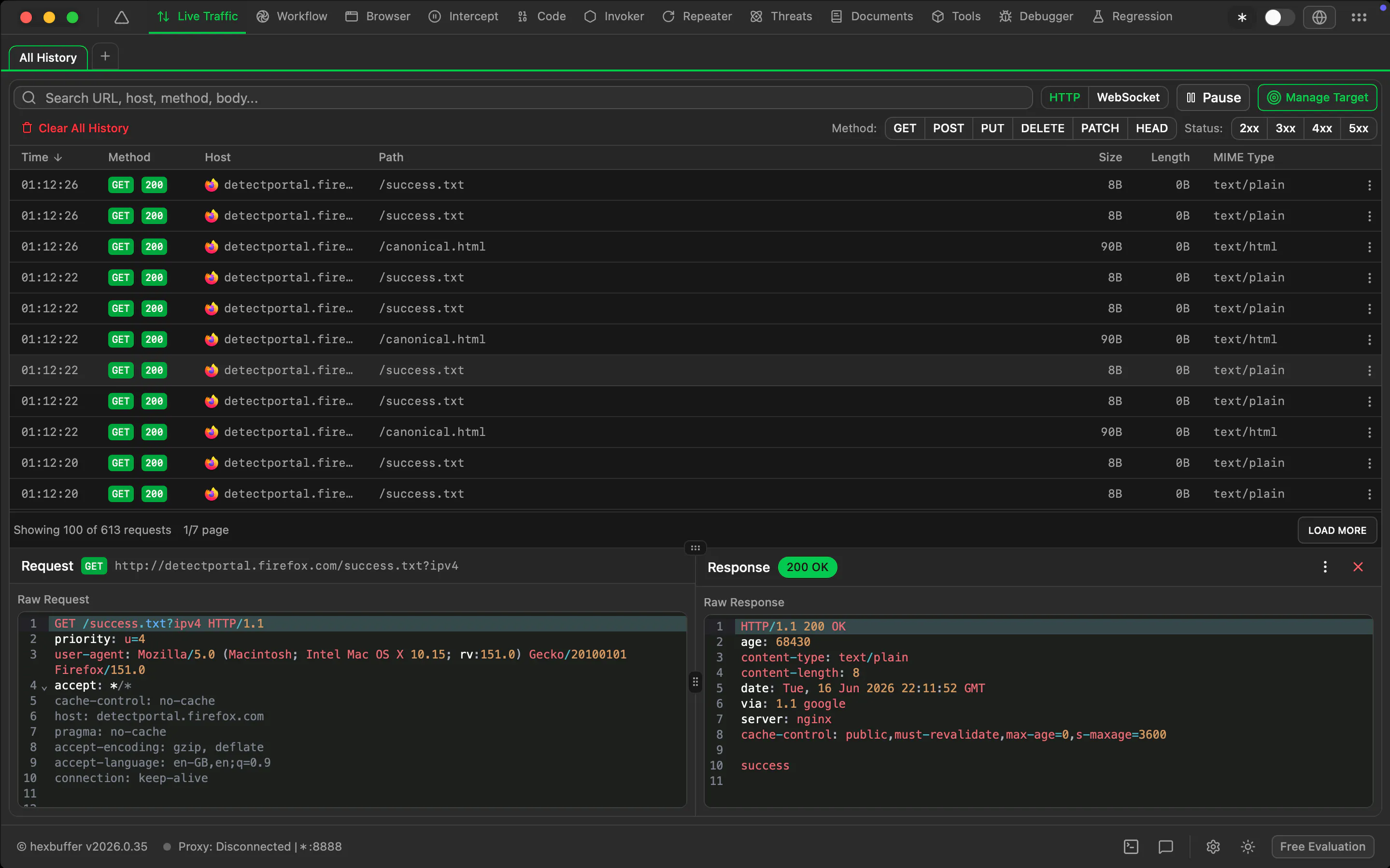
Task: Filter by 2xx status
Action: pyautogui.click(x=1249, y=128)
